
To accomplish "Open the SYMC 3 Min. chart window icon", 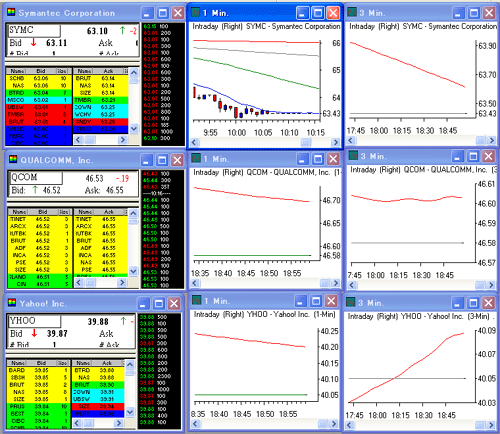I will point(352,12).
